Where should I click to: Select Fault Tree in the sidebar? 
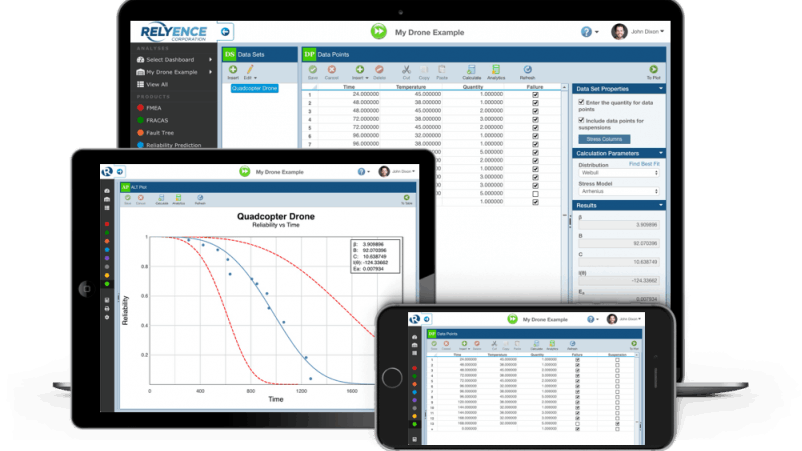(160, 132)
